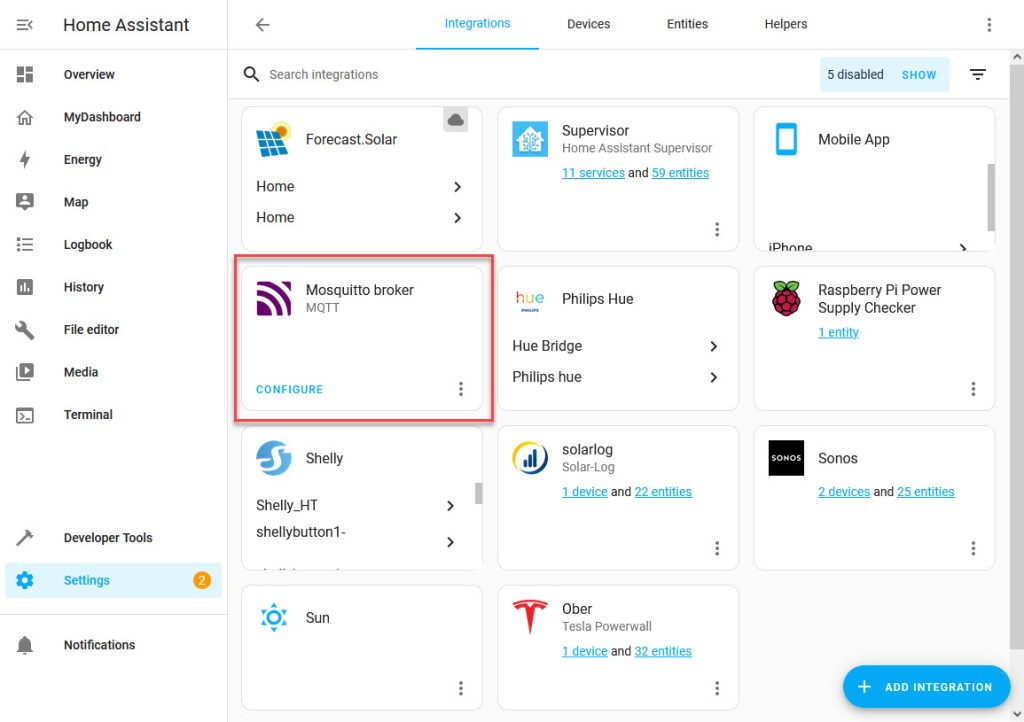Open Terminal in the sidebar

88,415
